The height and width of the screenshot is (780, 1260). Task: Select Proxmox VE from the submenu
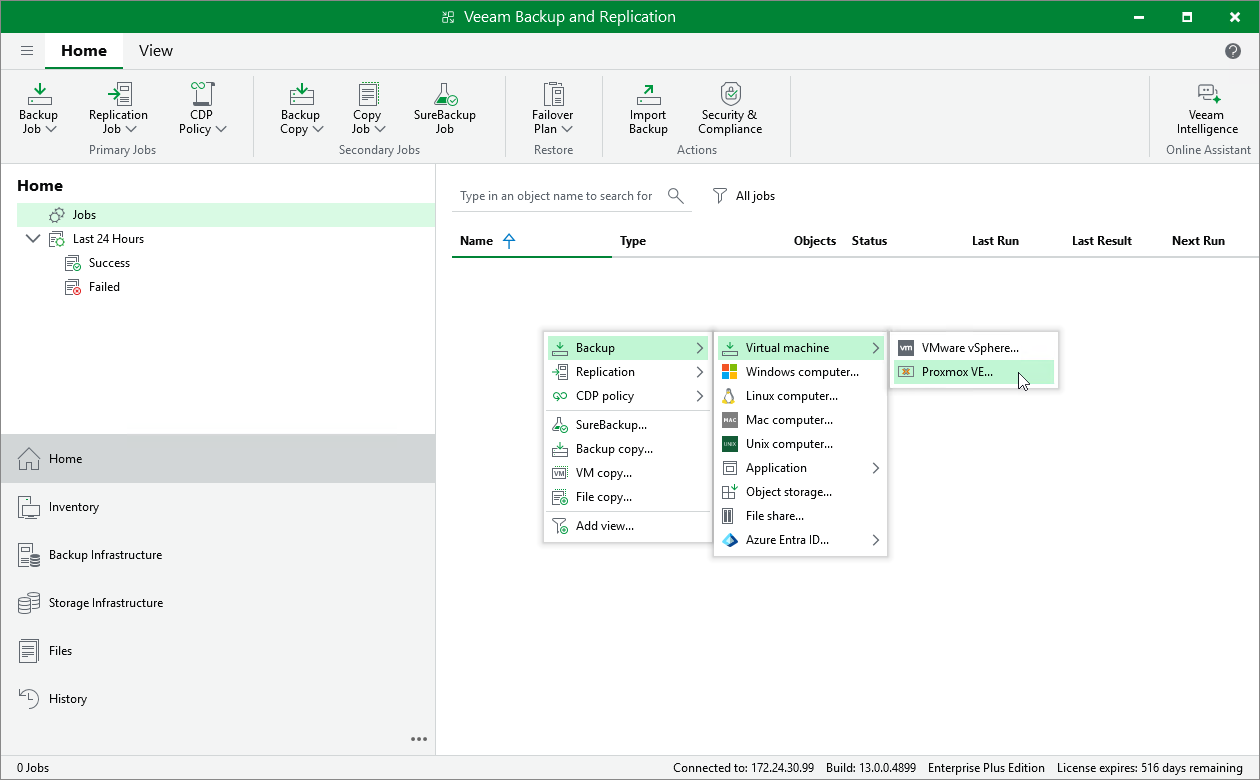point(957,372)
